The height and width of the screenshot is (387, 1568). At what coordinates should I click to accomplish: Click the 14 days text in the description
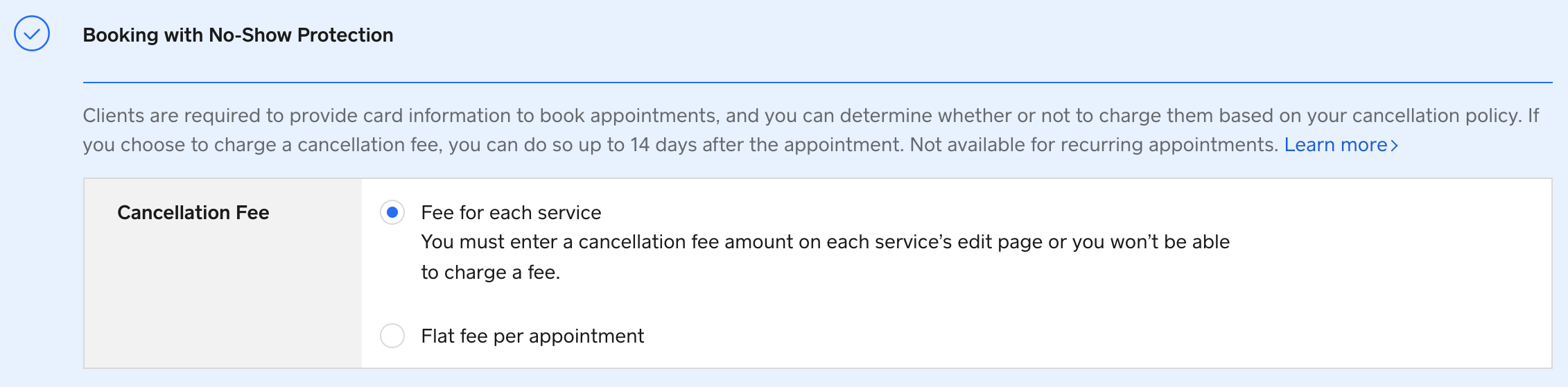pyautogui.click(x=659, y=145)
